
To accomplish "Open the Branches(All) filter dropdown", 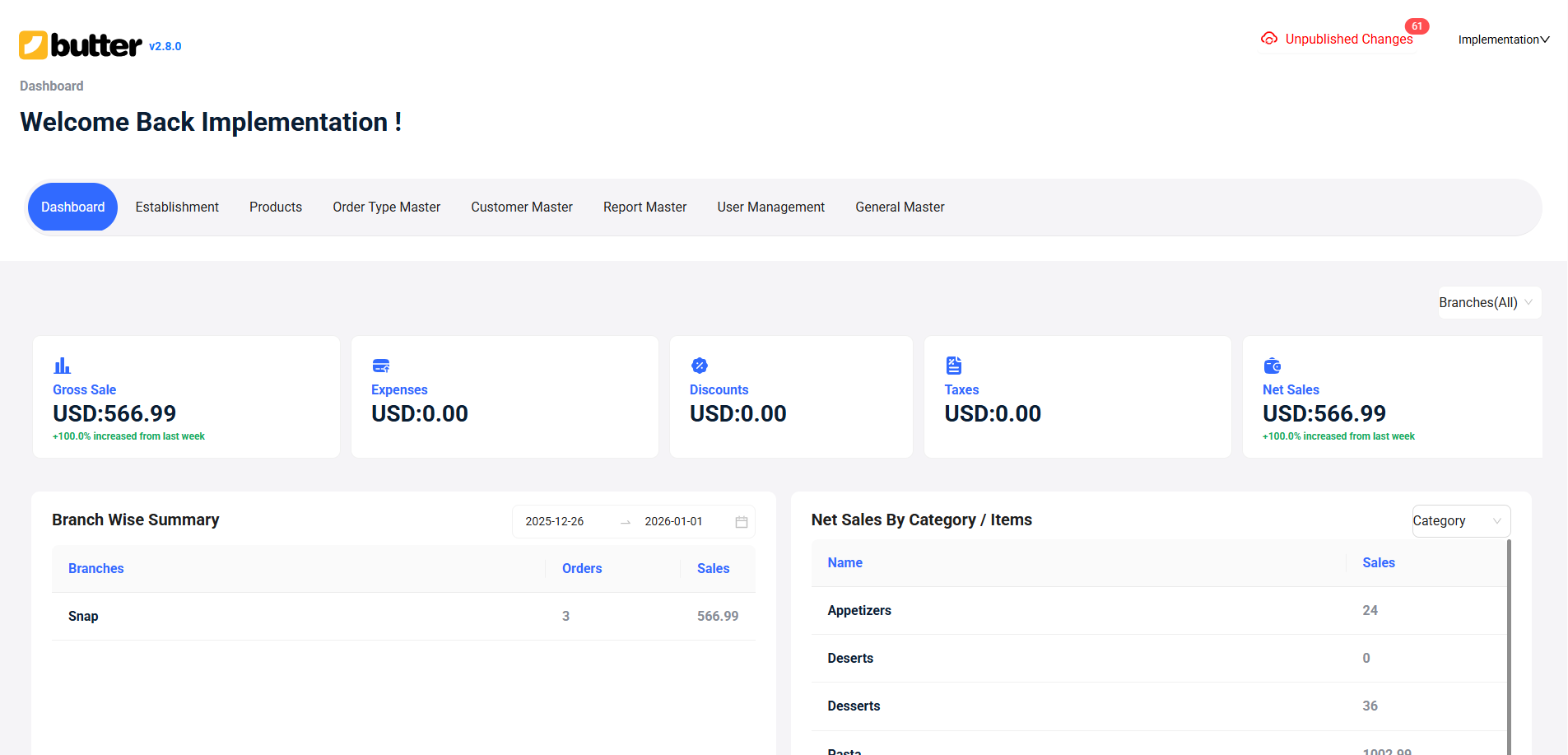I will point(1488,302).
